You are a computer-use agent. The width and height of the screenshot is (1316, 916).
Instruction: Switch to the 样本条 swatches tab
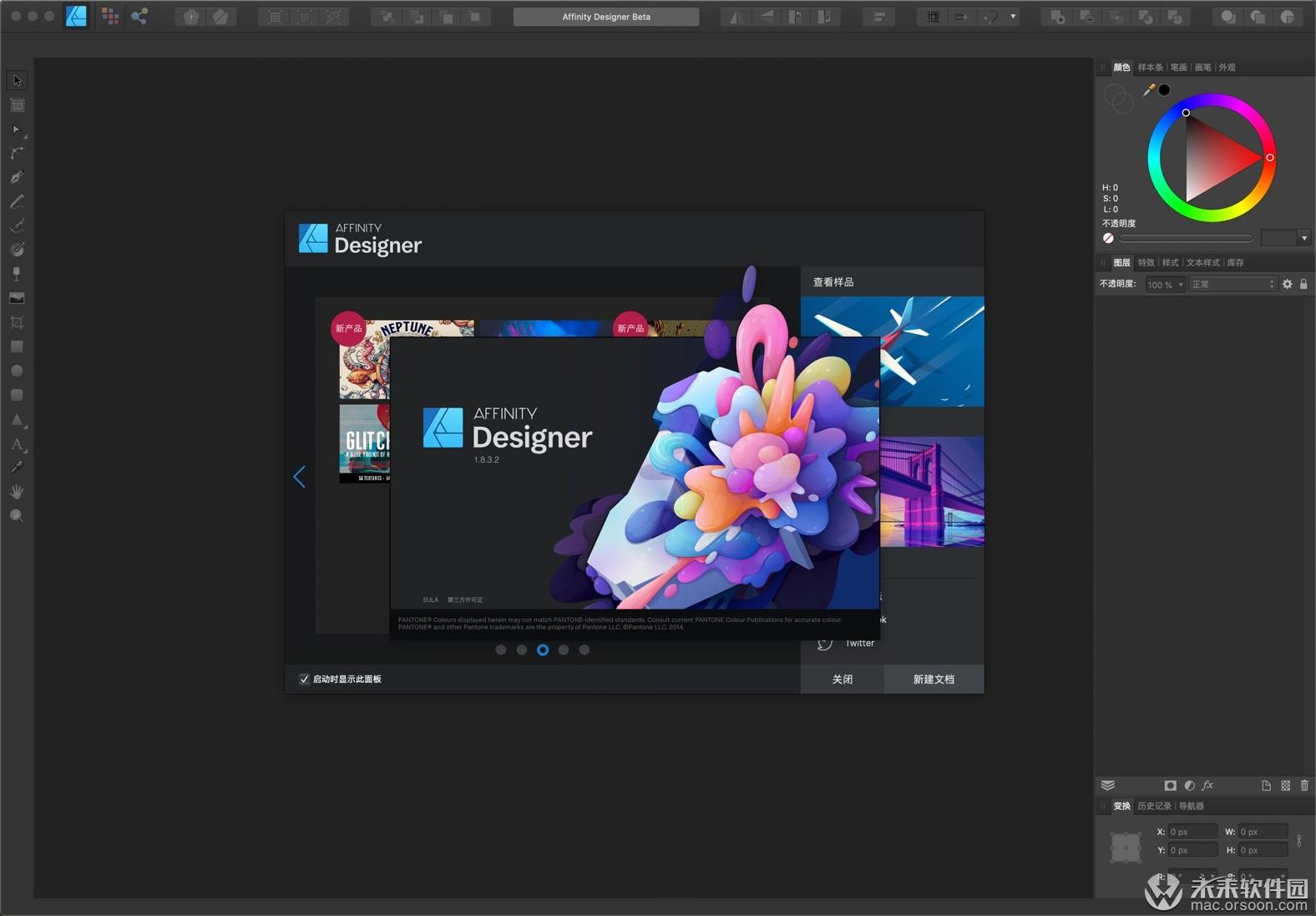click(x=1150, y=67)
